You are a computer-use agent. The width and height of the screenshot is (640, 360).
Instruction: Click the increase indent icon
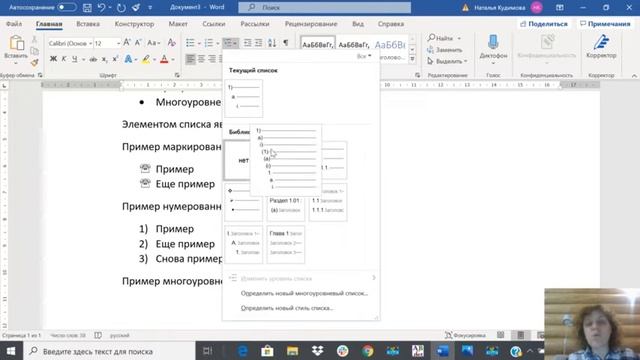(x=258, y=43)
